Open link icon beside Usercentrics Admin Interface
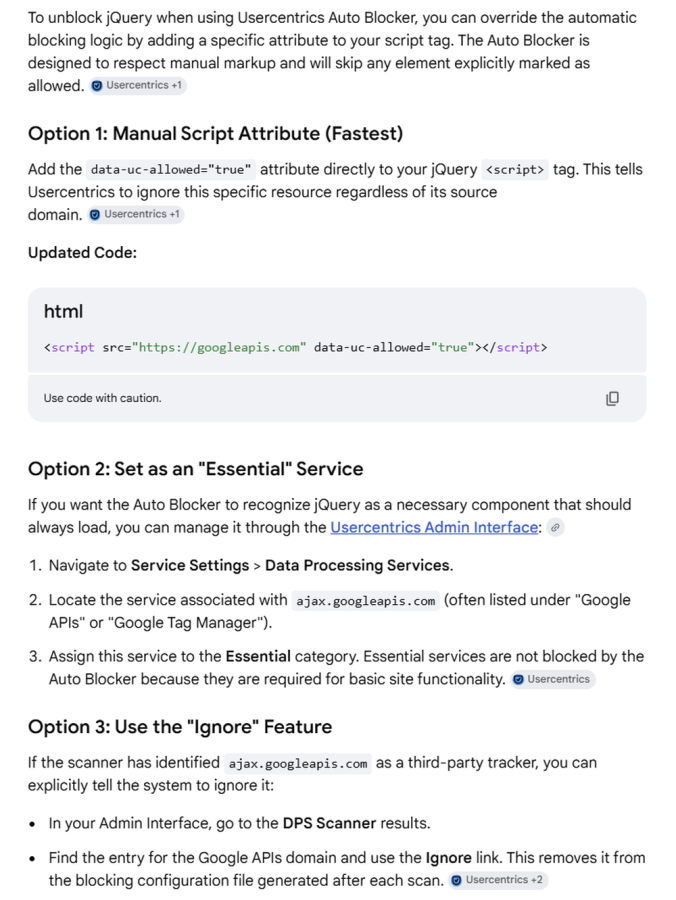This screenshot has height=900, width=676. pos(555,527)
